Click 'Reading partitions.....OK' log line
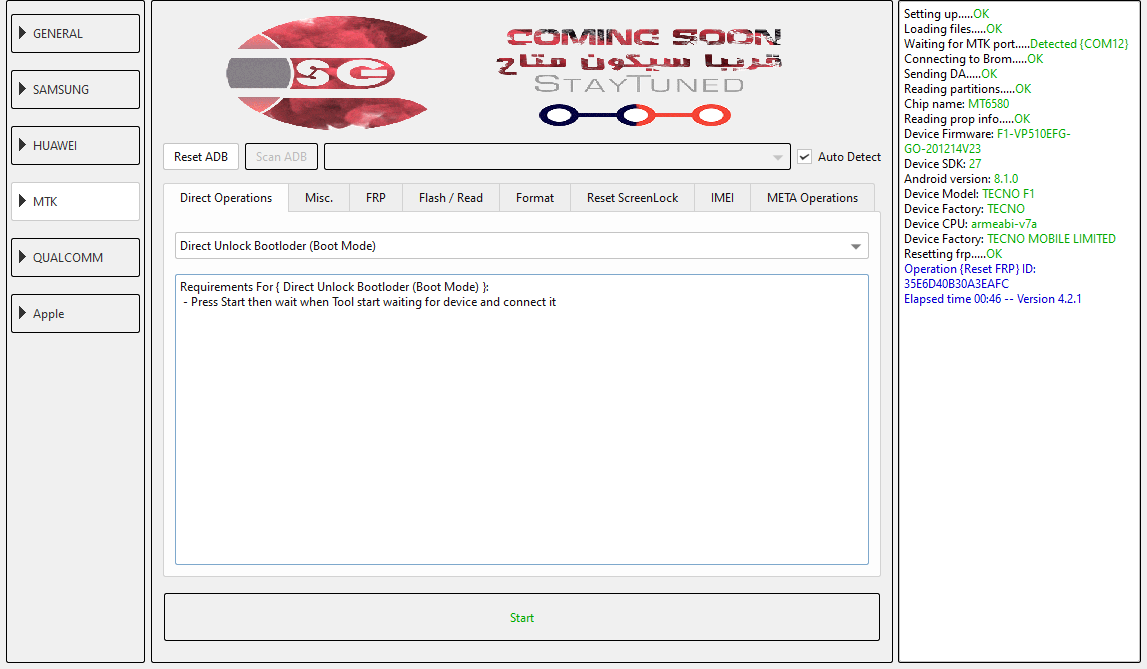1147x669 pixels. [967, 89]
